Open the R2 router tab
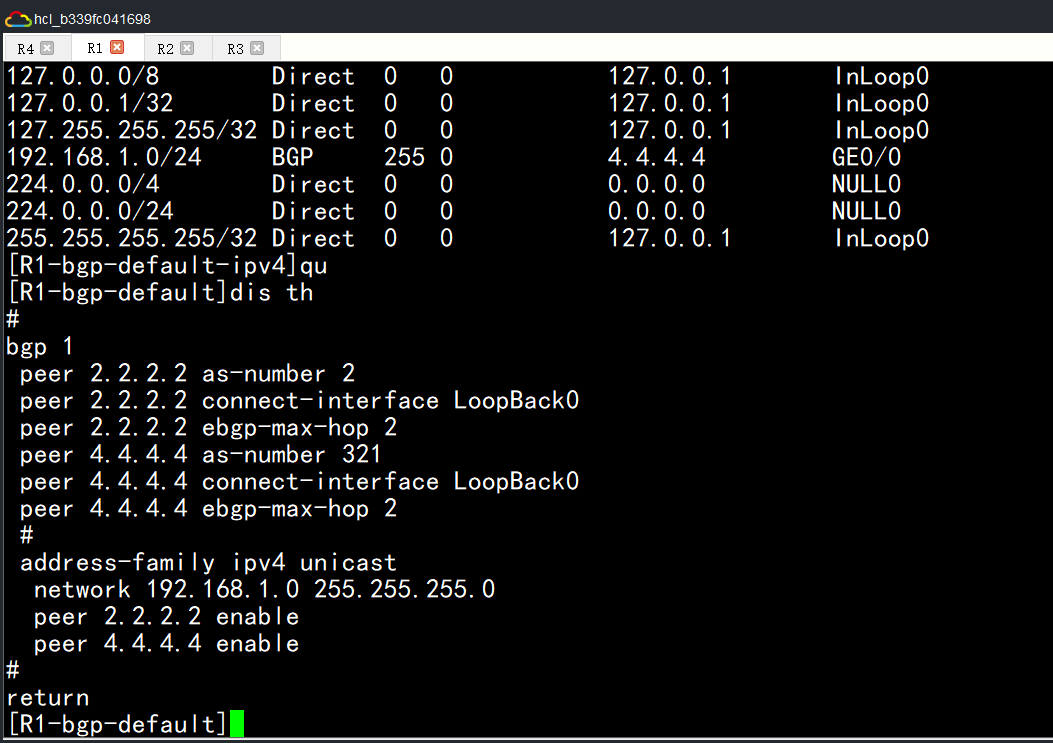The image size is (1053, 743). 165,48
